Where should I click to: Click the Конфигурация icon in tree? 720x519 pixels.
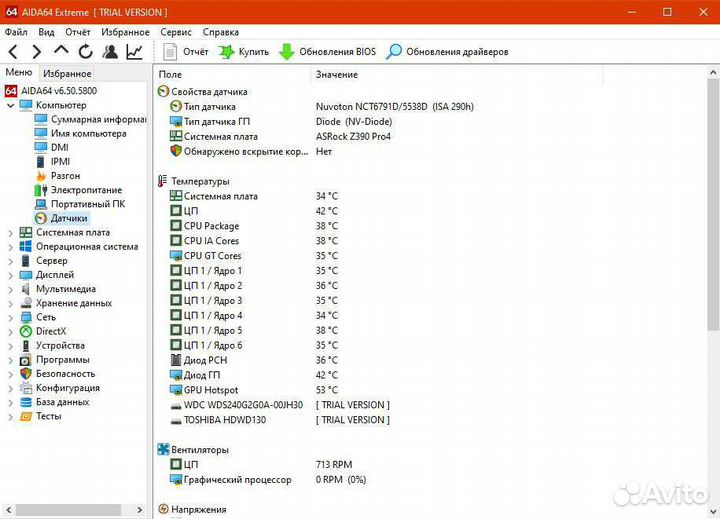[x=26, y=388]
